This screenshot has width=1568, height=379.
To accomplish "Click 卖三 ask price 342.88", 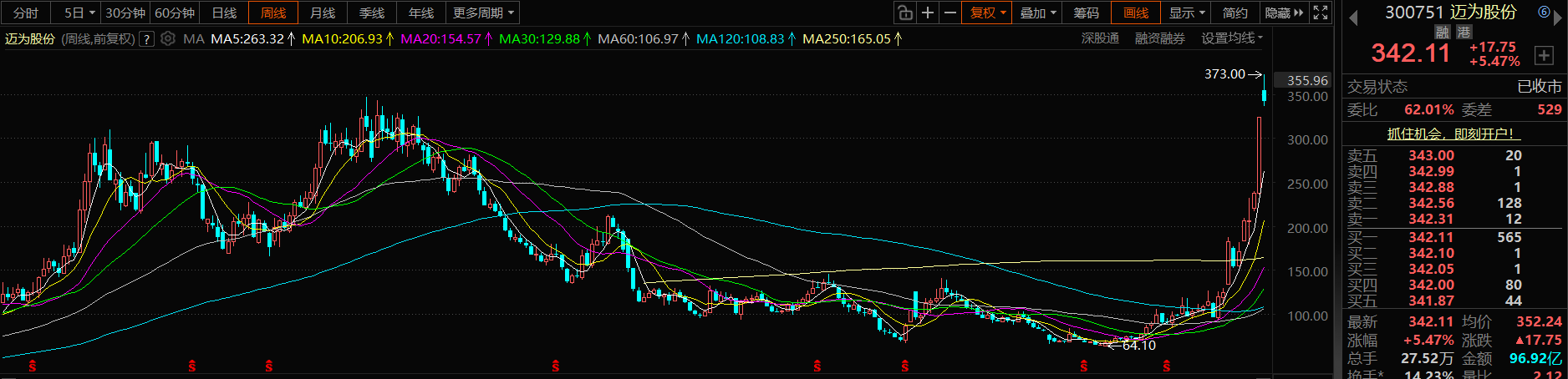I will pyautogui.click(x=1431, y=187).
